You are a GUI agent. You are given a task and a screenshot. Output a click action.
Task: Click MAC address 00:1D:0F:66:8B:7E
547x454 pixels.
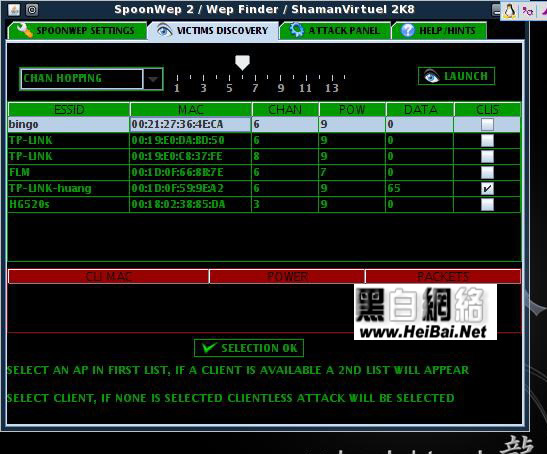tap(177, 172)
